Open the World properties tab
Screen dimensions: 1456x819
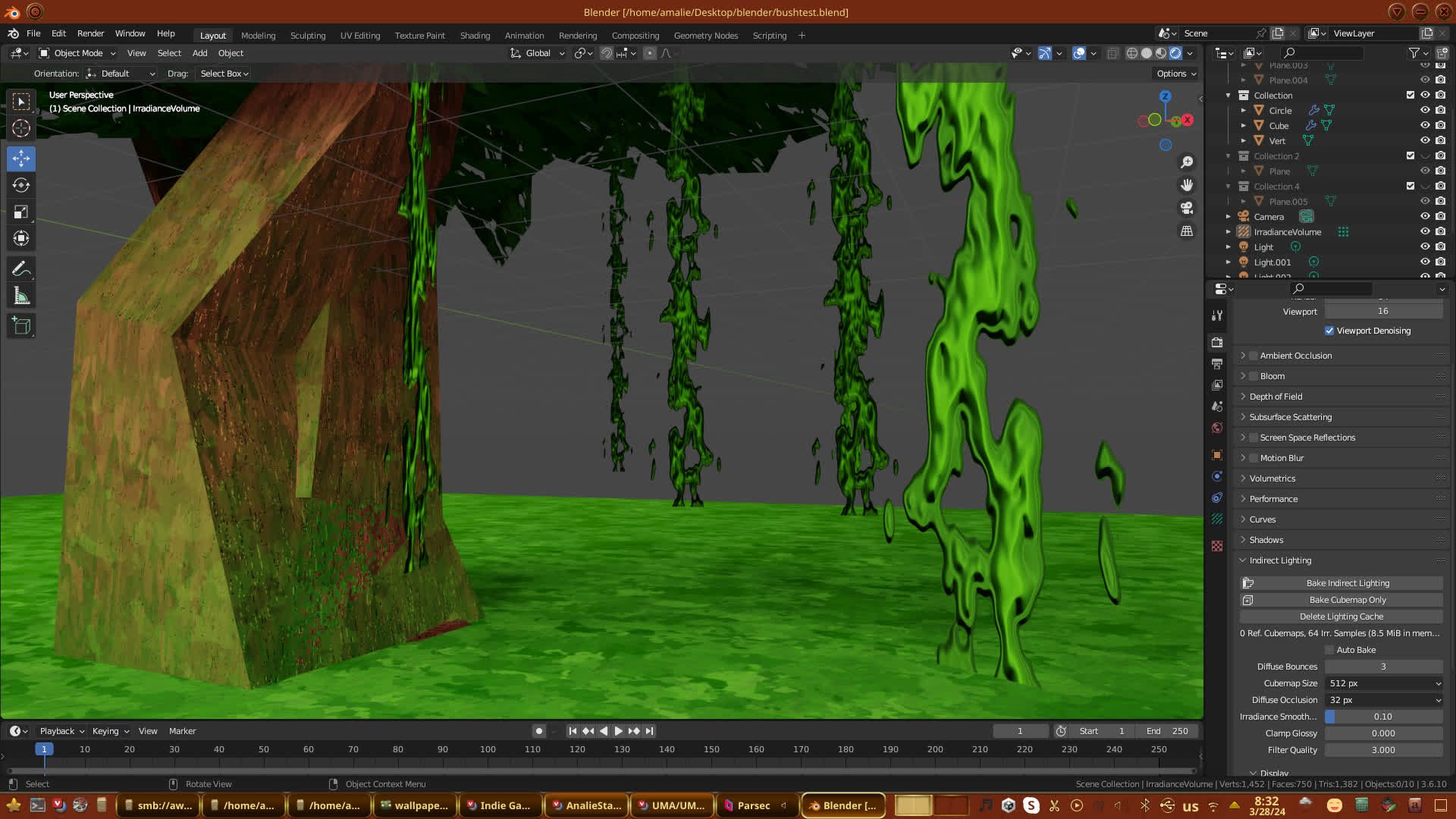1217,428
